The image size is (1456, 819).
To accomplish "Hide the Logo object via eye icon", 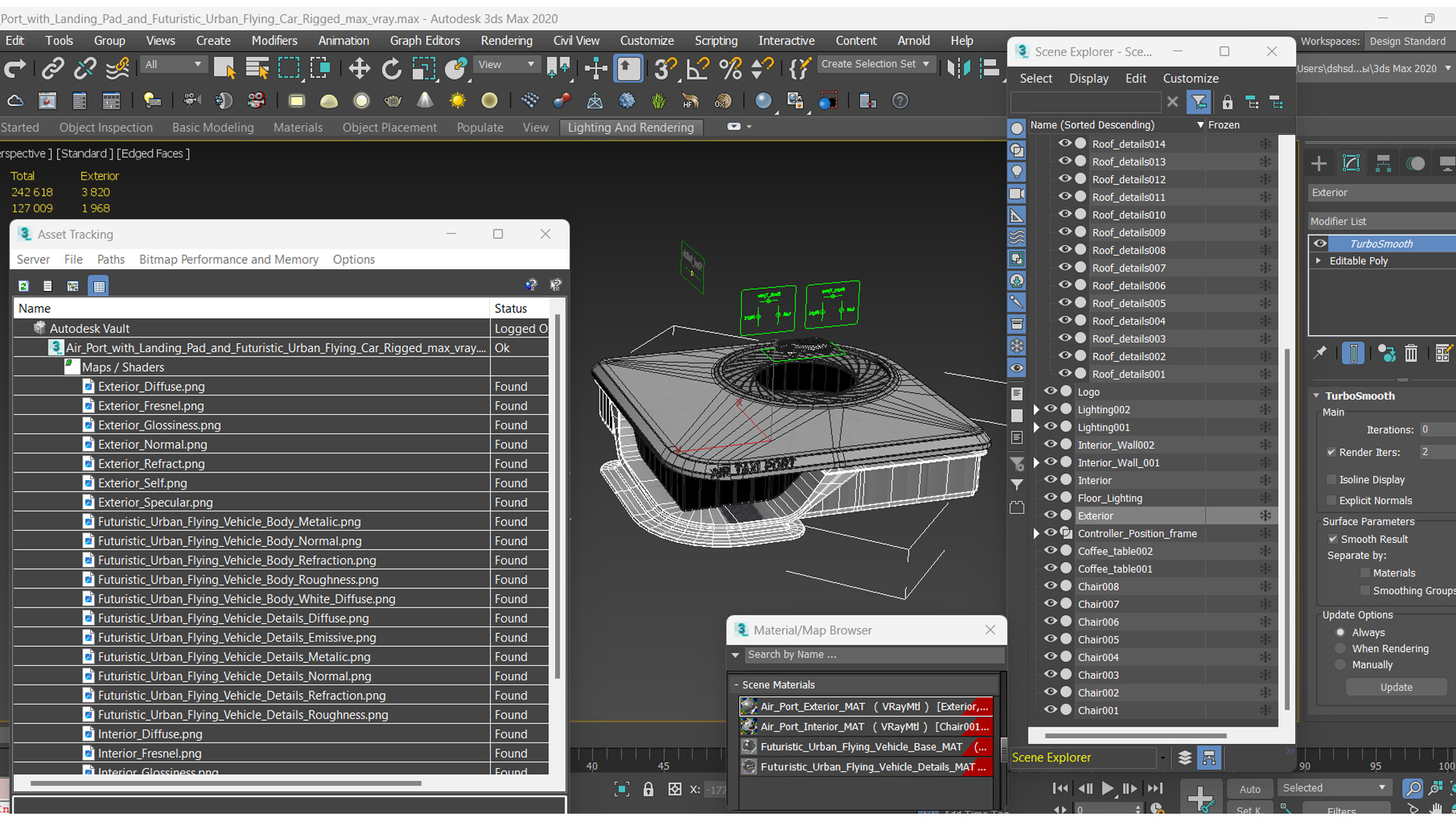I will (1050, 391).
